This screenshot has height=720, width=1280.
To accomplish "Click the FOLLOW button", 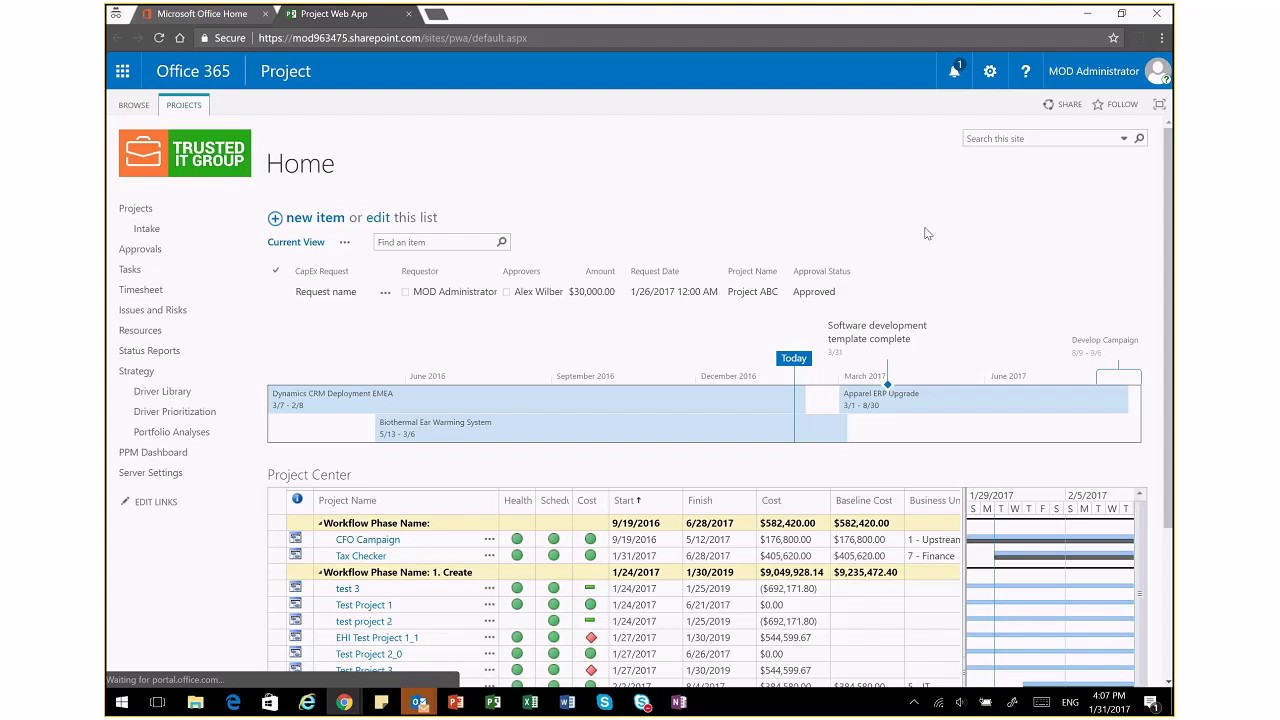I will 1115,104.
